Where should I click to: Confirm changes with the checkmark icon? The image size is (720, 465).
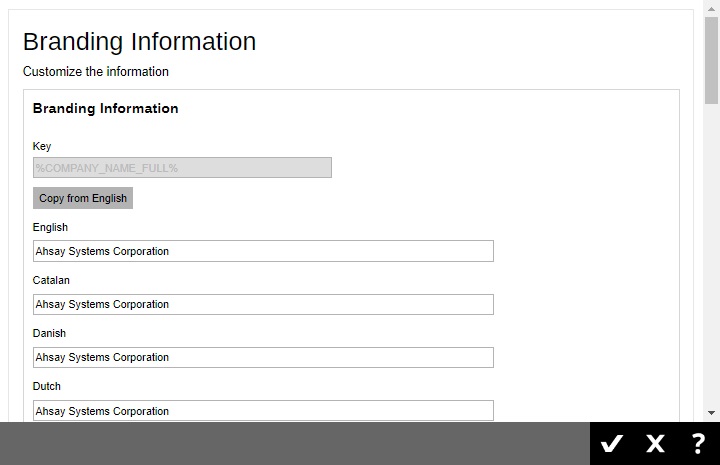coord(612,444)
